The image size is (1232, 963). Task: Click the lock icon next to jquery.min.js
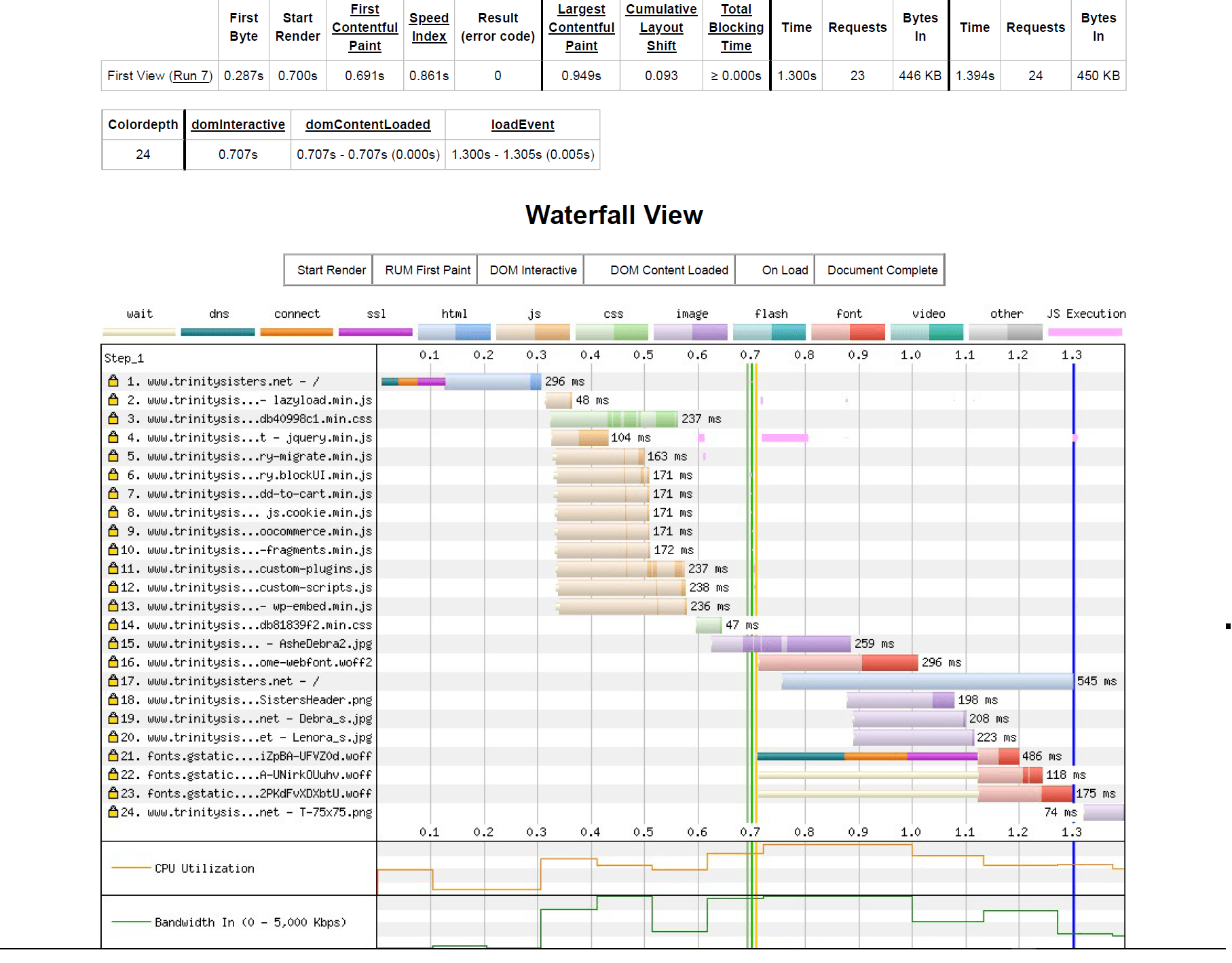click(113, 437)
